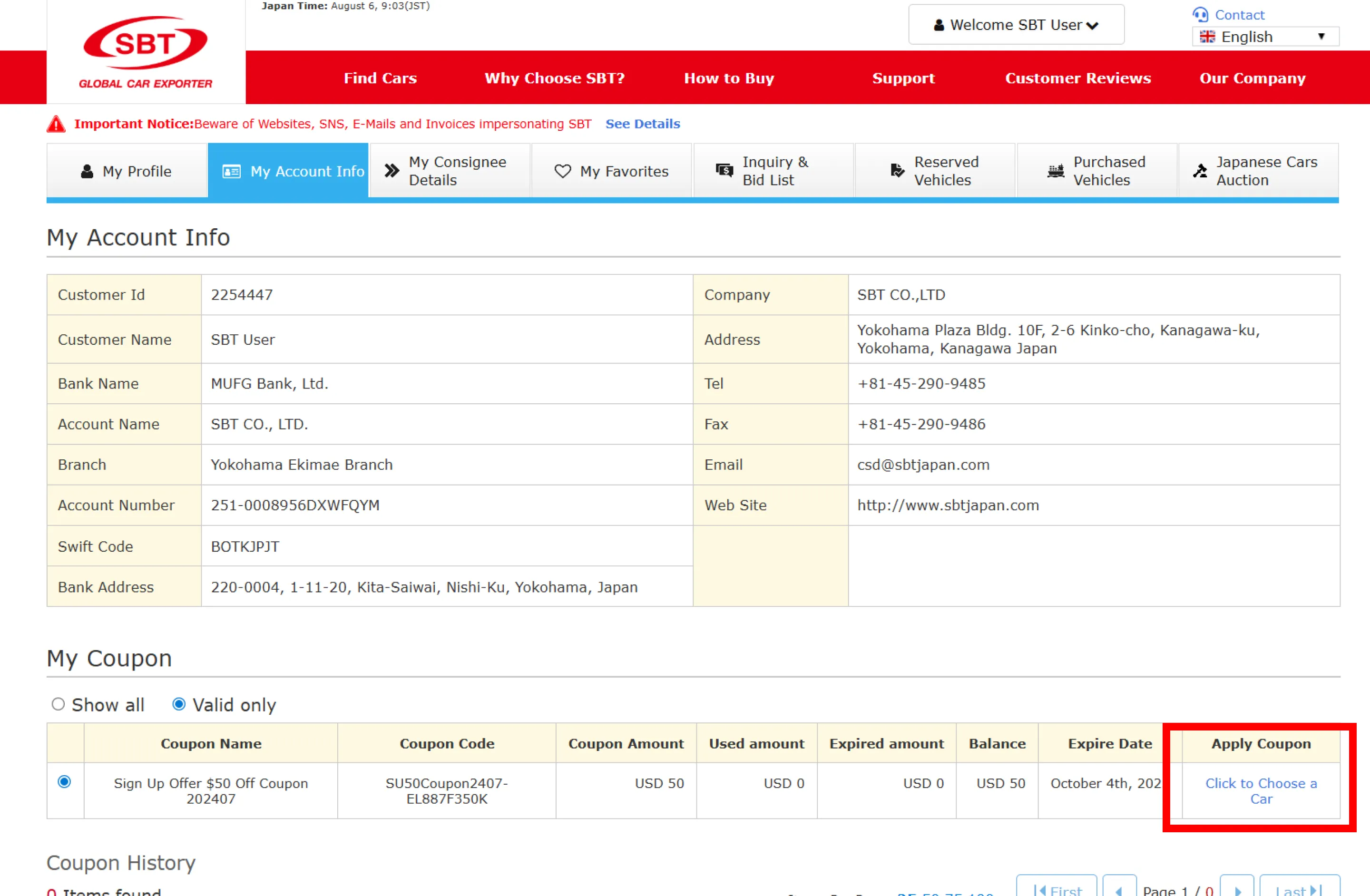Image resolution: width=1370 pixels, height=896 pixels.
Task: Open Customer Reviews in navigation bar
Action: [x=1077, y=78]
